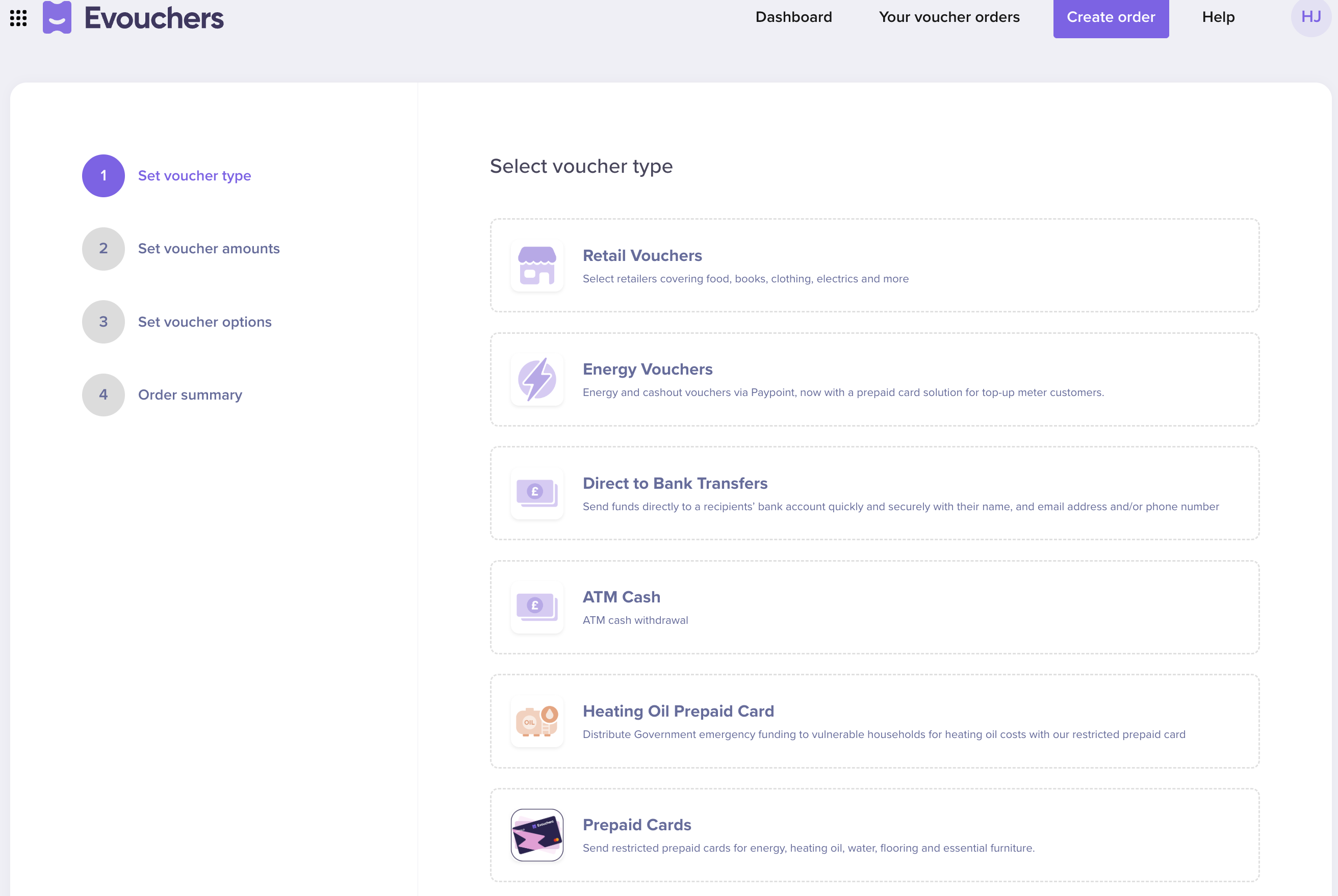1338x896 pixels.
Task: Click the Heating Oil tank icon
Action: click(537, 721)
